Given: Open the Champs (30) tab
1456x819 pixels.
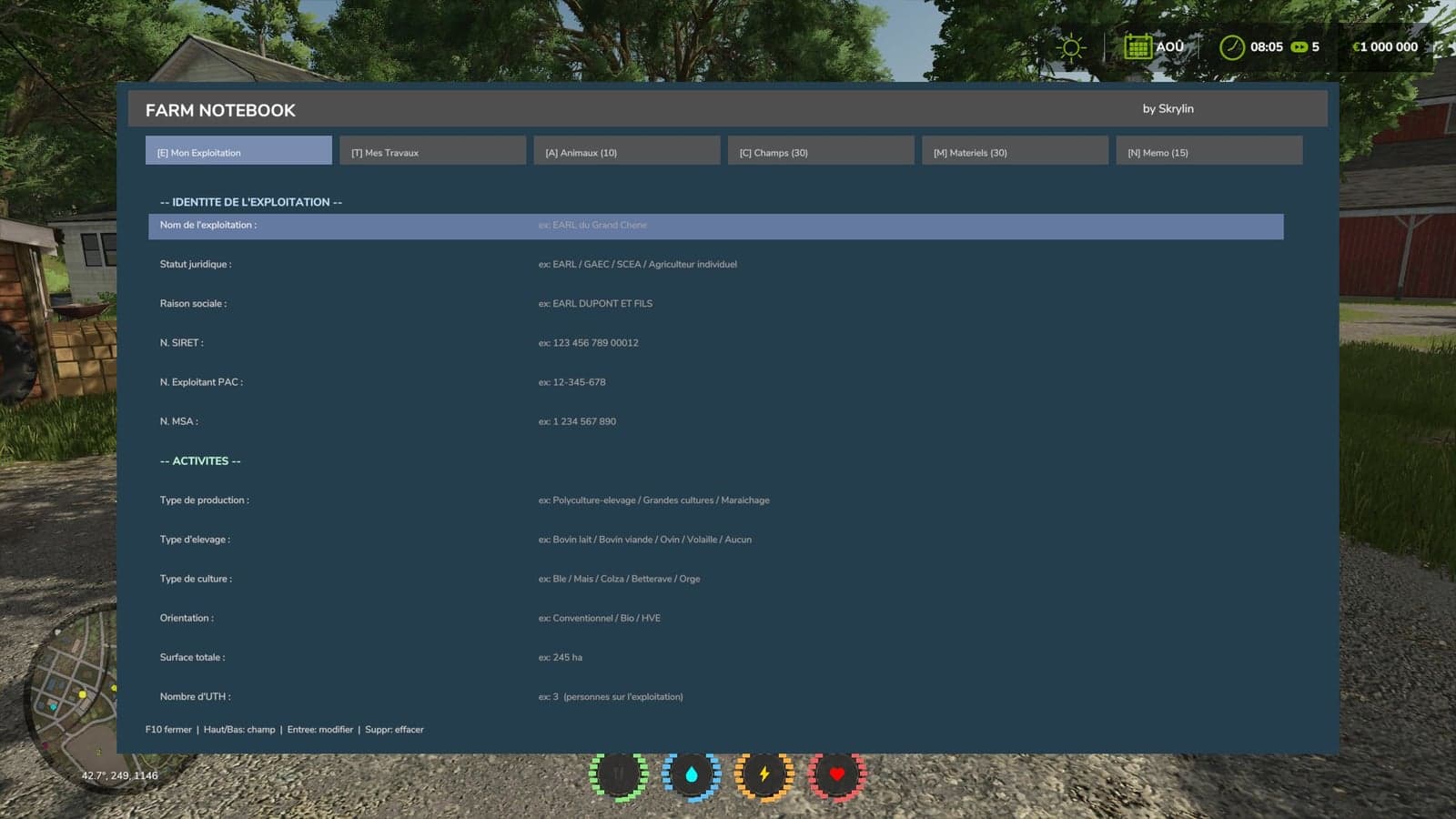Looking at the screenshot, I should click(x=821, y=151).
